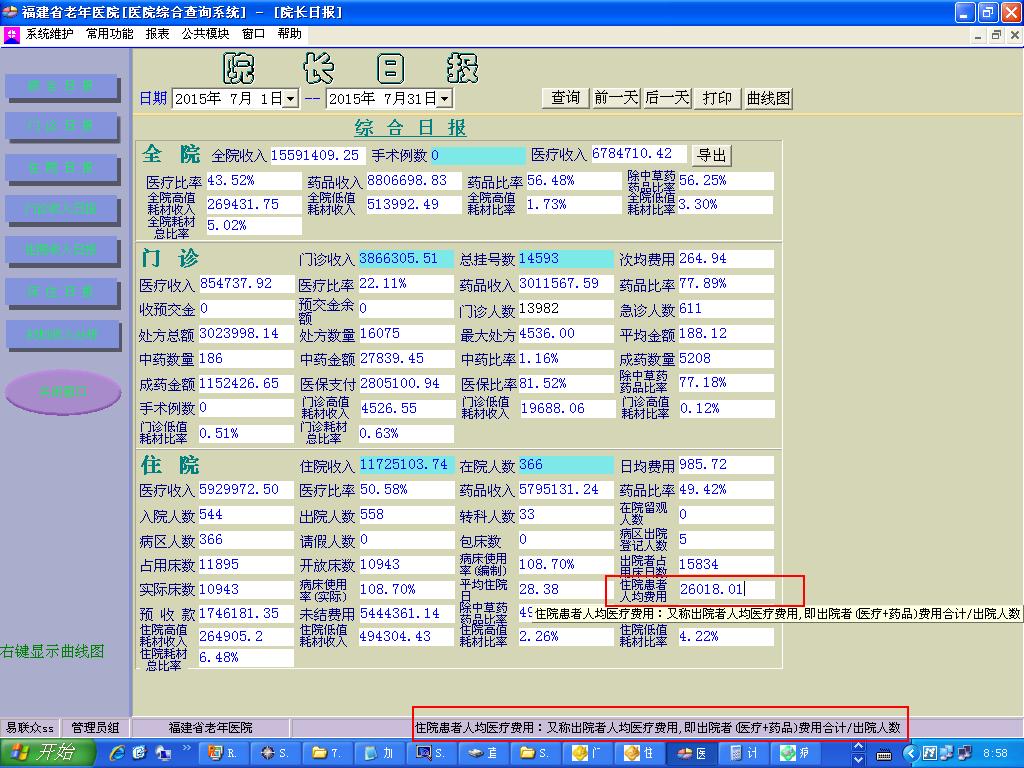Click the 预收款 value 1746181.35
1024x768 pixels.
[x=246, y=614]
